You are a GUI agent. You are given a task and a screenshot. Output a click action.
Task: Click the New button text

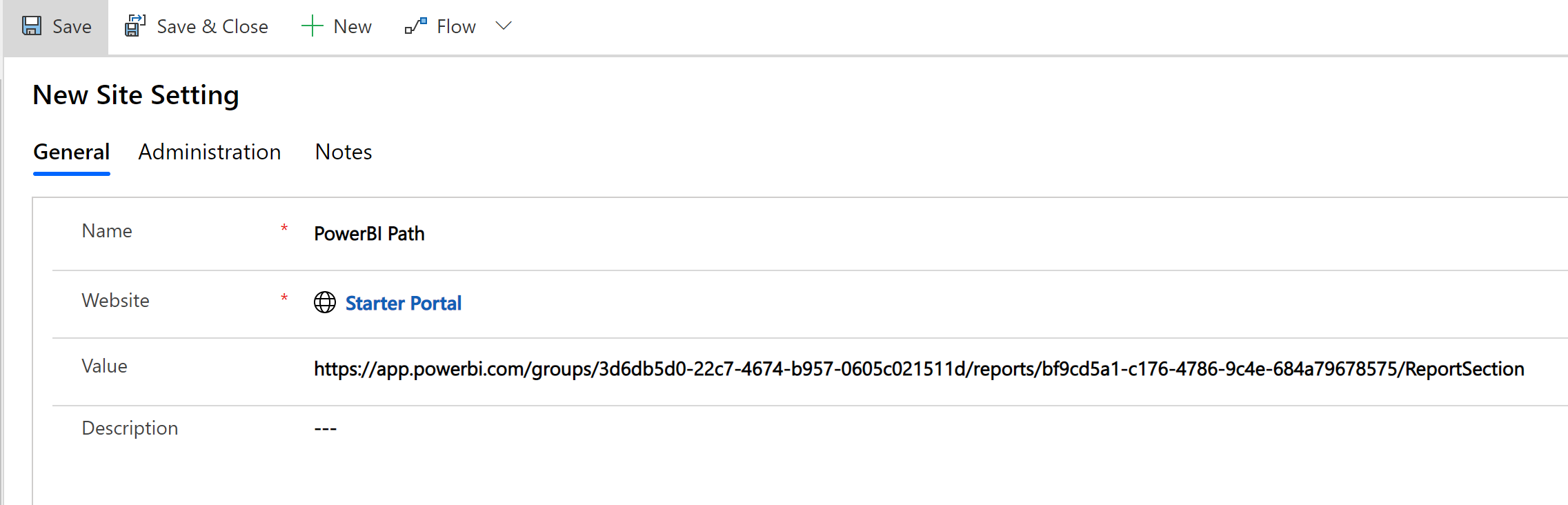353,26
